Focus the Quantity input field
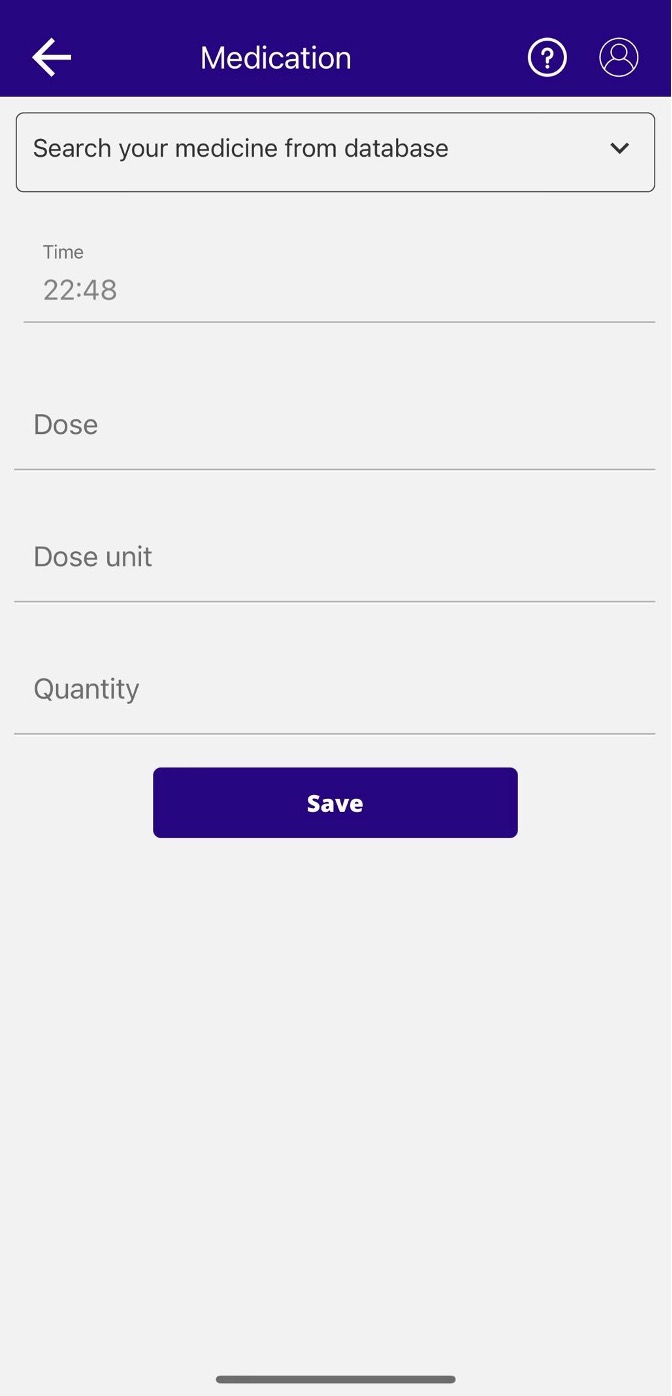The height and width of the screenshot is (1396, 672). pos(335,689)
